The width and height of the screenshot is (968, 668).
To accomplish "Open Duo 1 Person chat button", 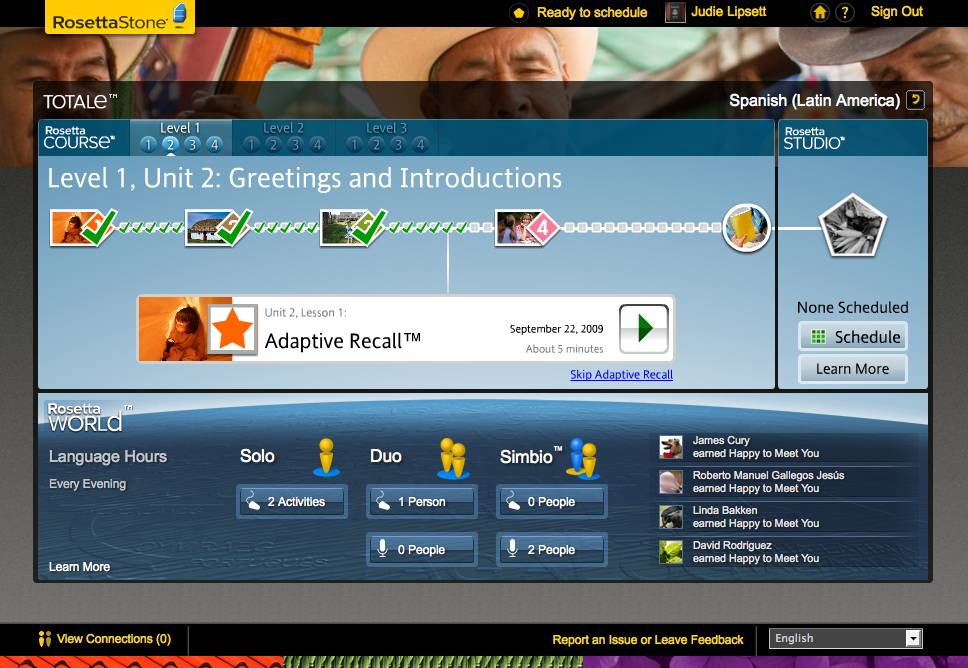I will [x=421, y=502].
